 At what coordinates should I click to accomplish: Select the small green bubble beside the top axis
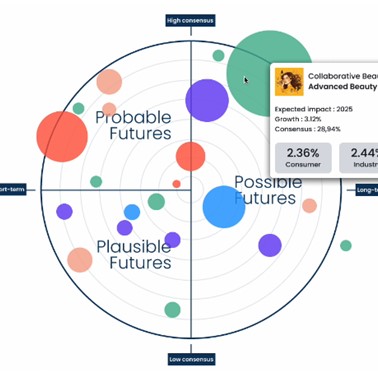[218, 55]
